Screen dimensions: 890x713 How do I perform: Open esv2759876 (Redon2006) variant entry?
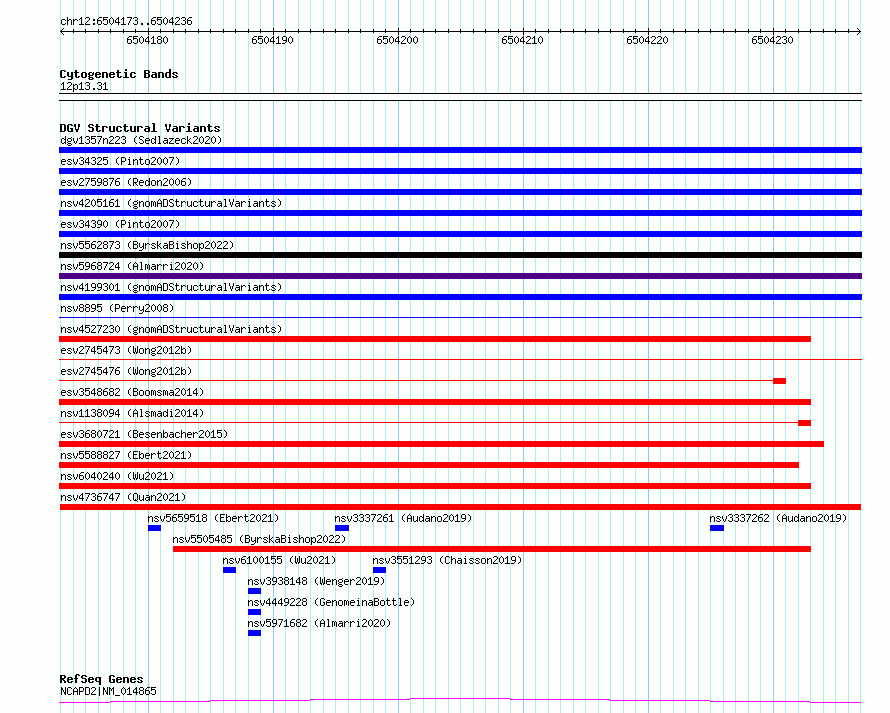tap(126, 182)
